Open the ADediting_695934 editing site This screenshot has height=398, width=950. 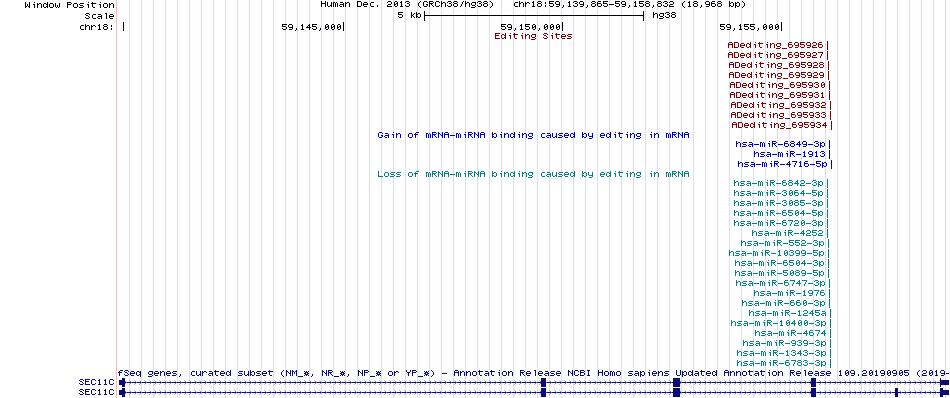(x=780, y=125)
